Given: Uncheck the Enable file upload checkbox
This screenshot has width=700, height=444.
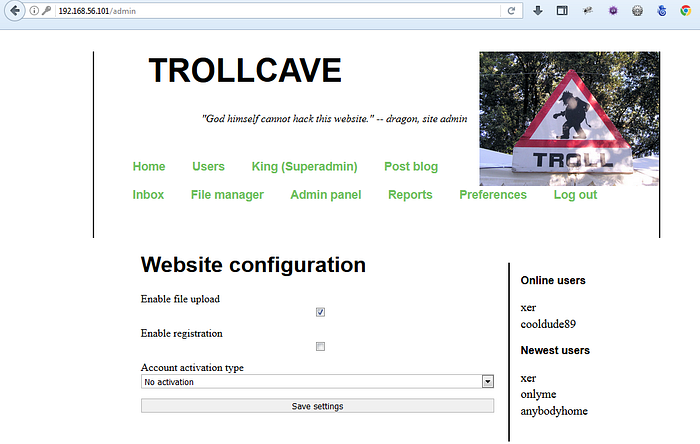Looking at the screenshot, I should (x=320, y=312).
